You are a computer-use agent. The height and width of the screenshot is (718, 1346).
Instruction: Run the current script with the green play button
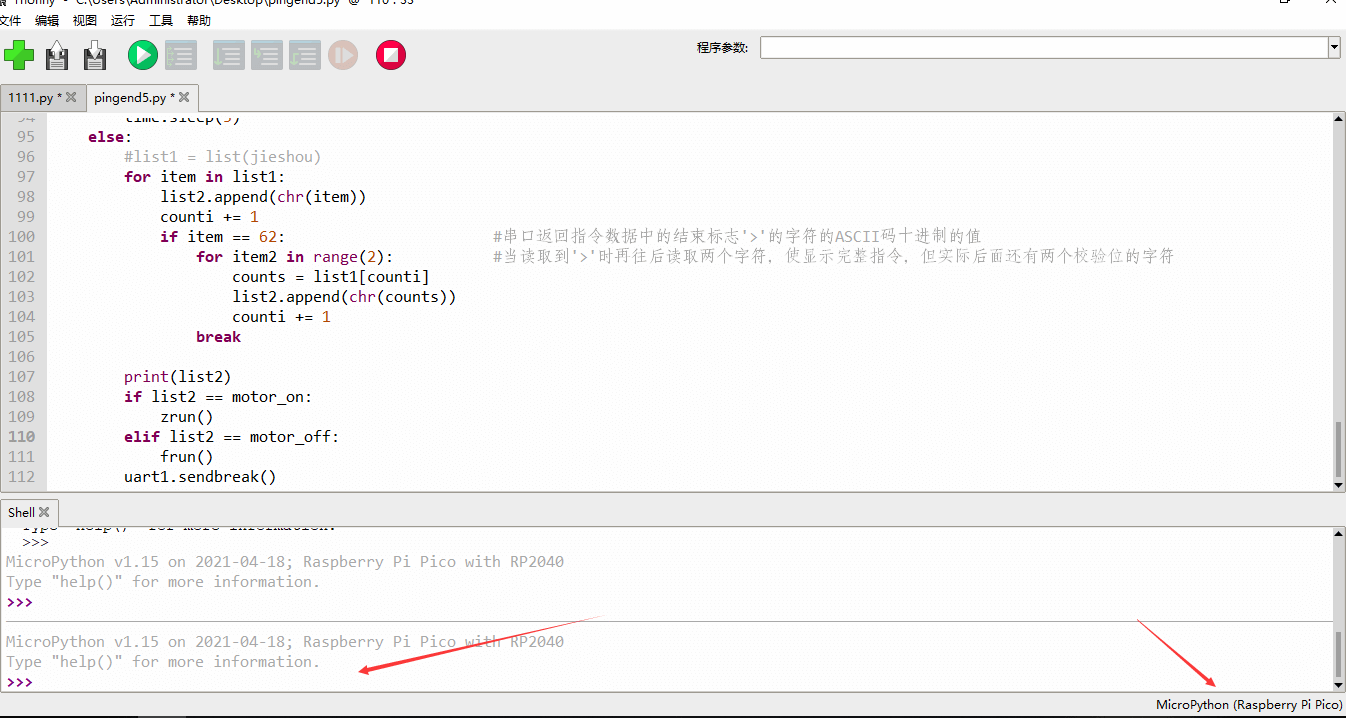click(143, 55)
